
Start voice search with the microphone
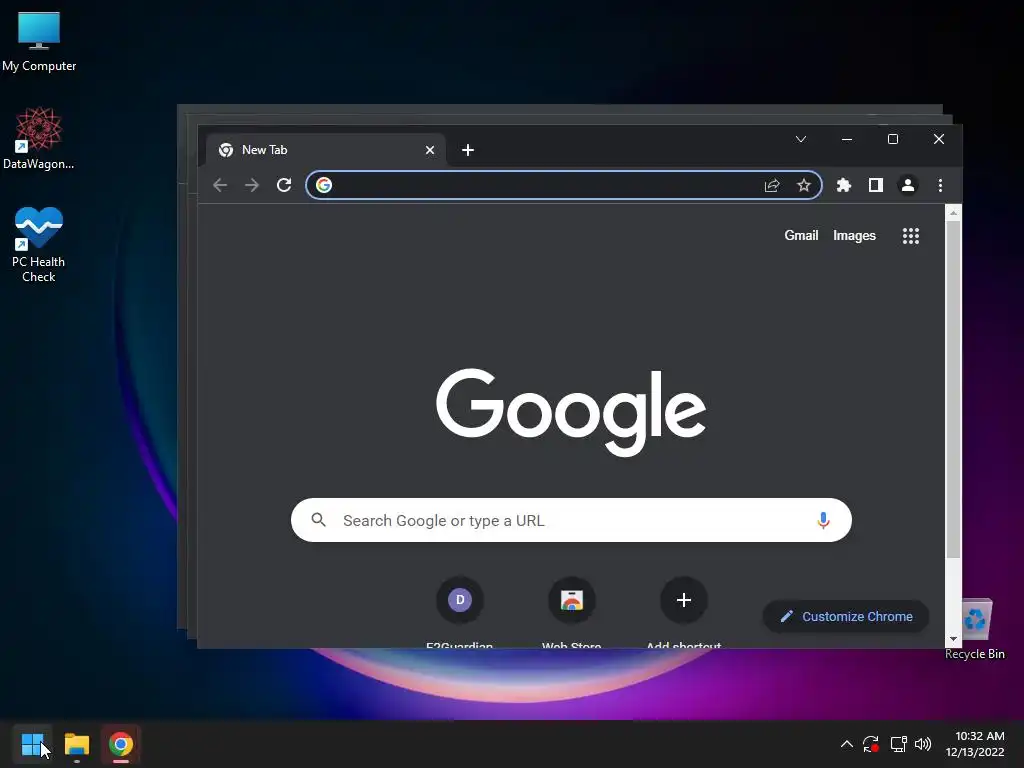click(x=824, y=520)
